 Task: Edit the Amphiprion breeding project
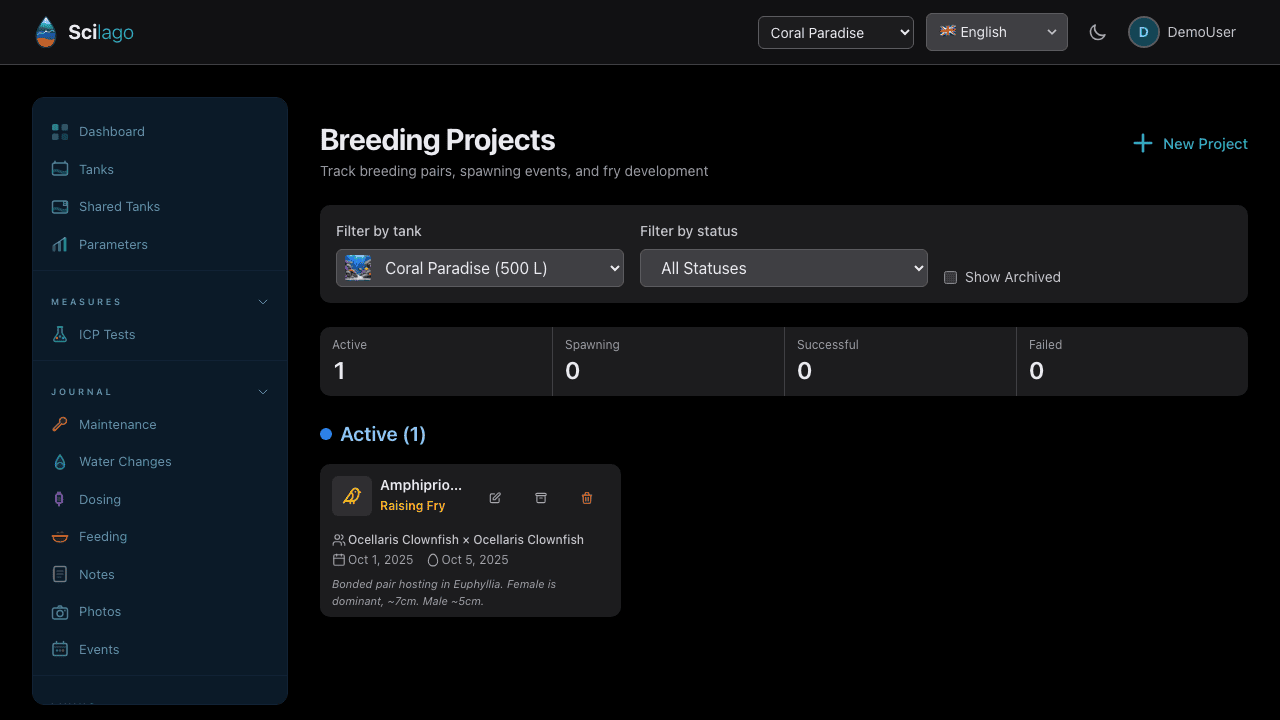[x=495, y=498]
